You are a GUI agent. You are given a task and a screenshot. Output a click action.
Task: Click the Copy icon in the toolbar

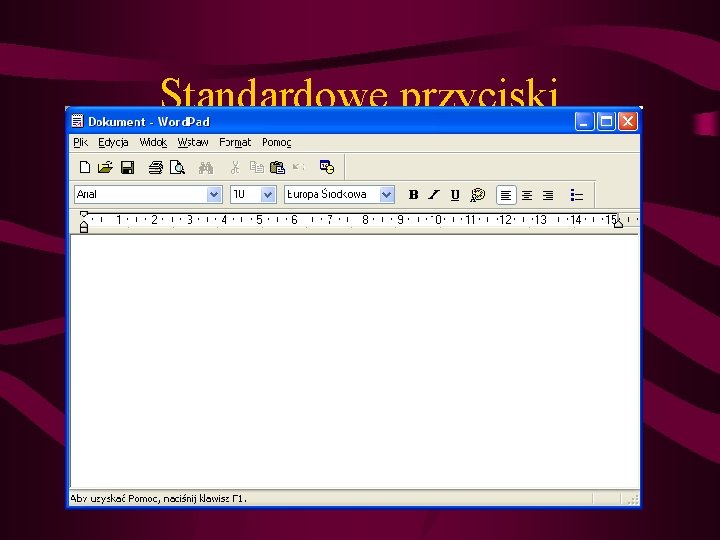pyautogui.click(x=256, y=167)
